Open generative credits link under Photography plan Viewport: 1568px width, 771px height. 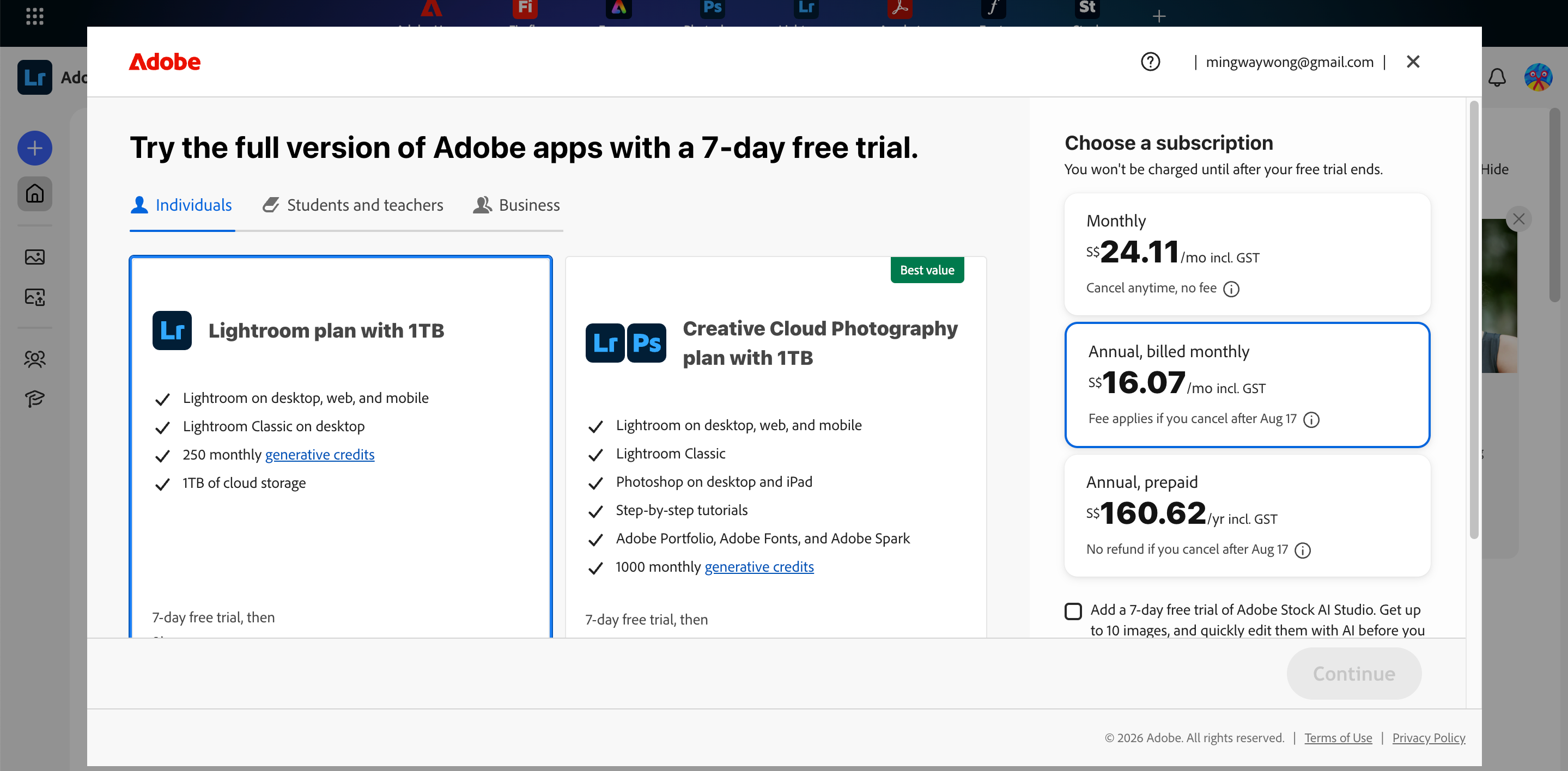759,566
